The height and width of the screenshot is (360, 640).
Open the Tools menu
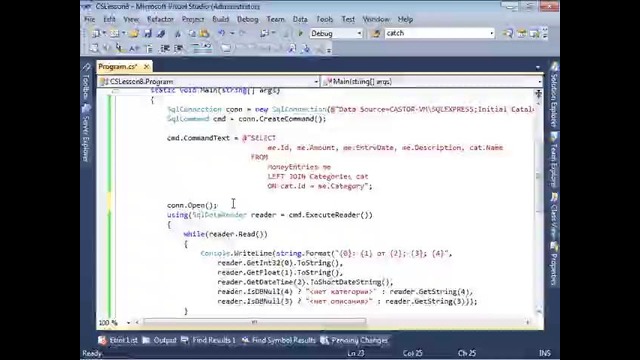(324, 19)
